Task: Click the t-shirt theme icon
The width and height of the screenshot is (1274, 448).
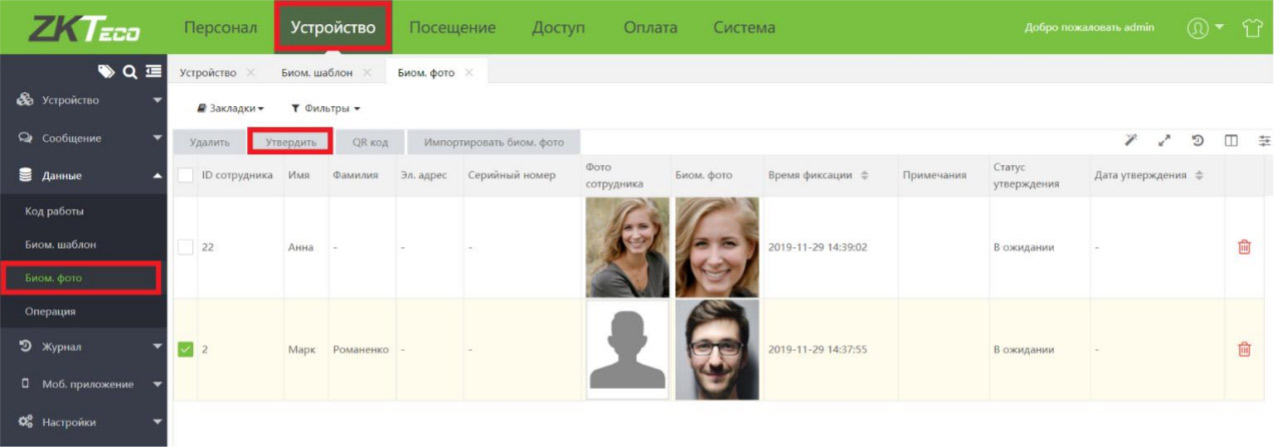Action: point(1252,28)
